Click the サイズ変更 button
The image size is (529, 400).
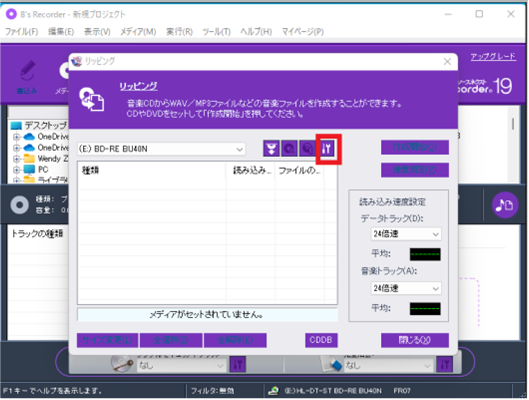pos(107,340)
